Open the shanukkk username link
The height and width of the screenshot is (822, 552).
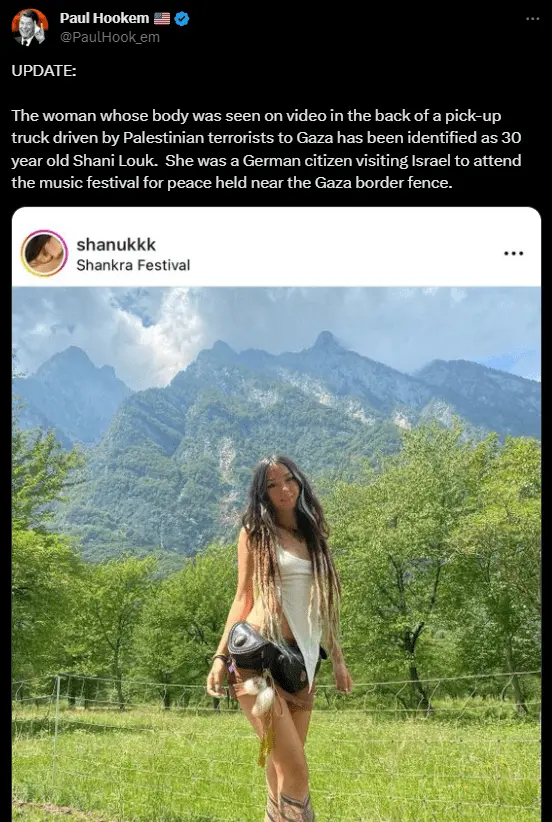116,244
